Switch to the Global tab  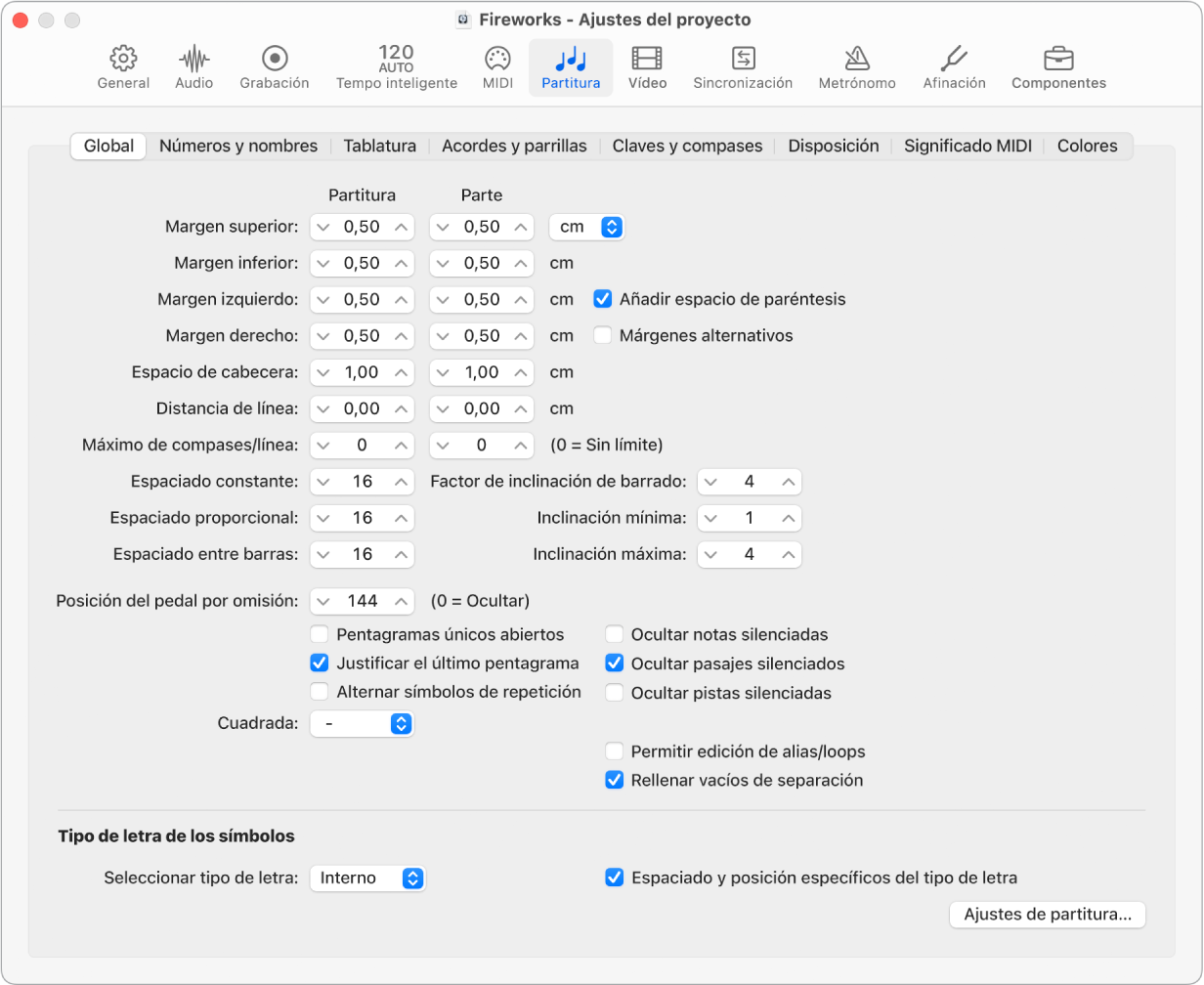pos(108,146)
